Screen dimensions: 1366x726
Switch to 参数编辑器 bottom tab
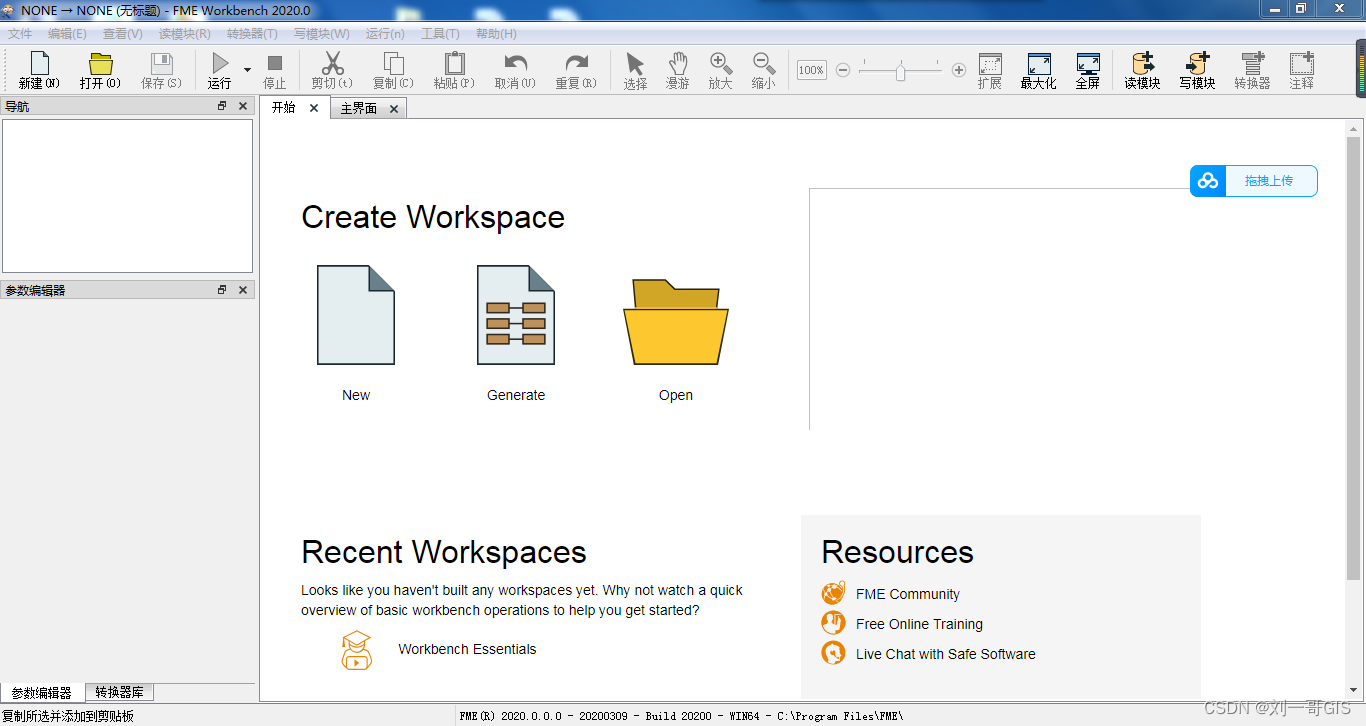click(x=42, y=692)
